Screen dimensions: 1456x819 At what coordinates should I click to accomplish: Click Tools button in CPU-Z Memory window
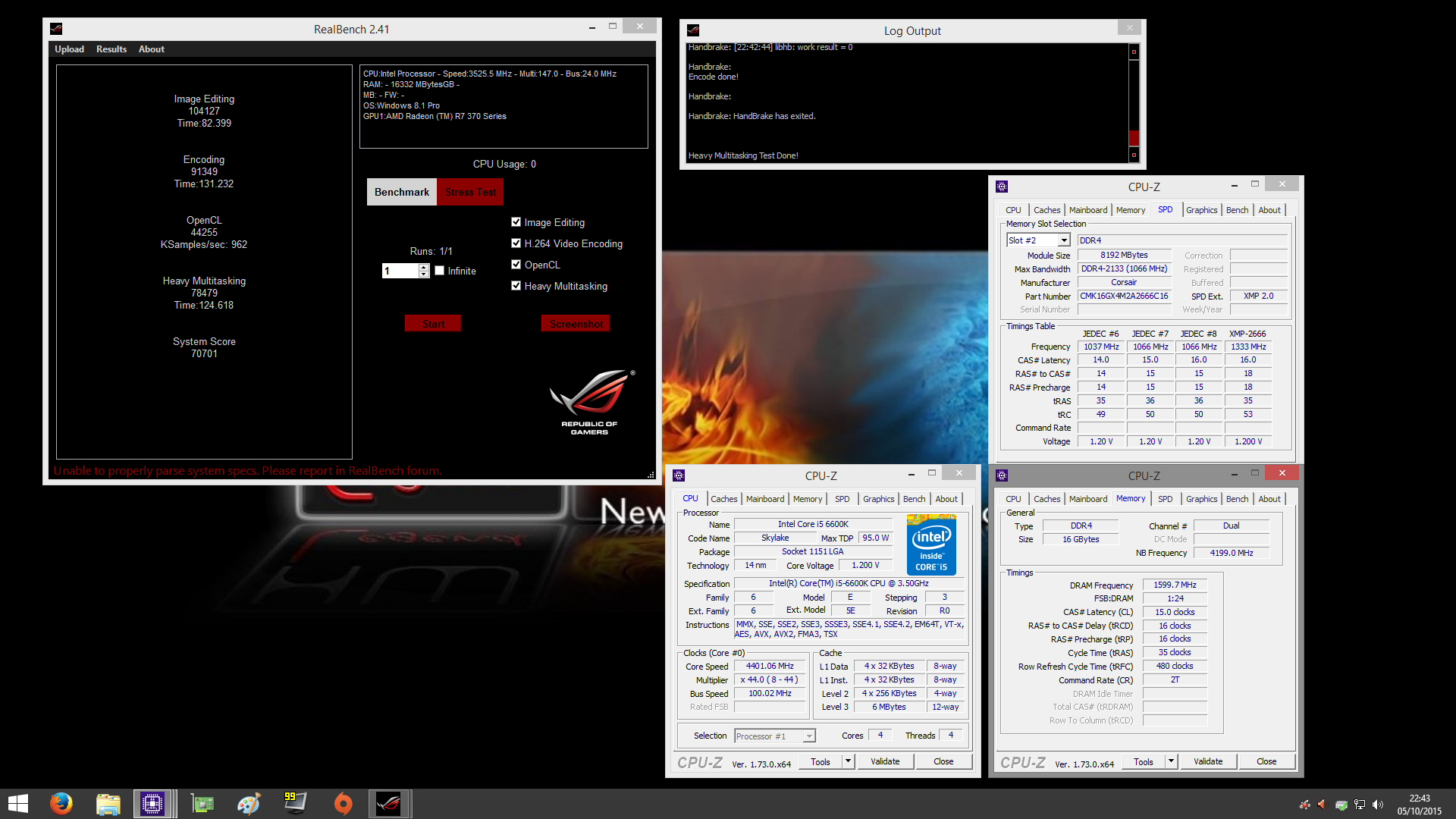point(1144,761)
